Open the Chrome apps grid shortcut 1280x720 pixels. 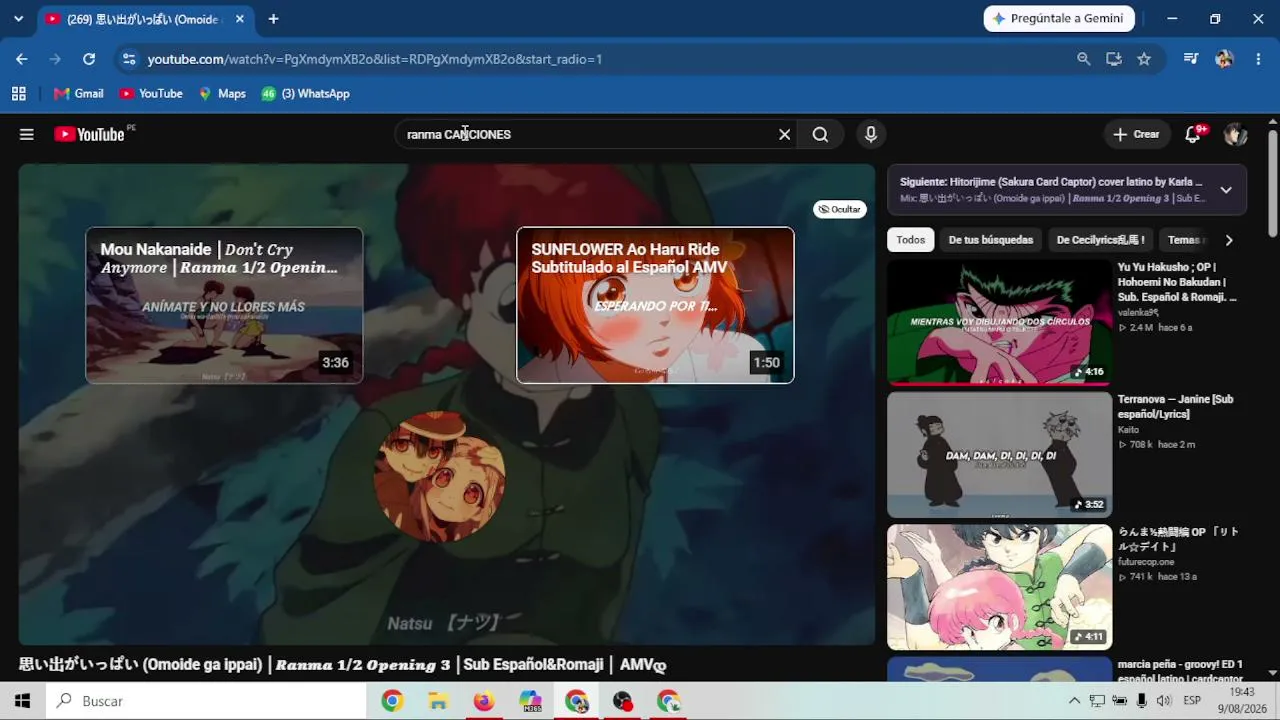(x=18, y=94)
